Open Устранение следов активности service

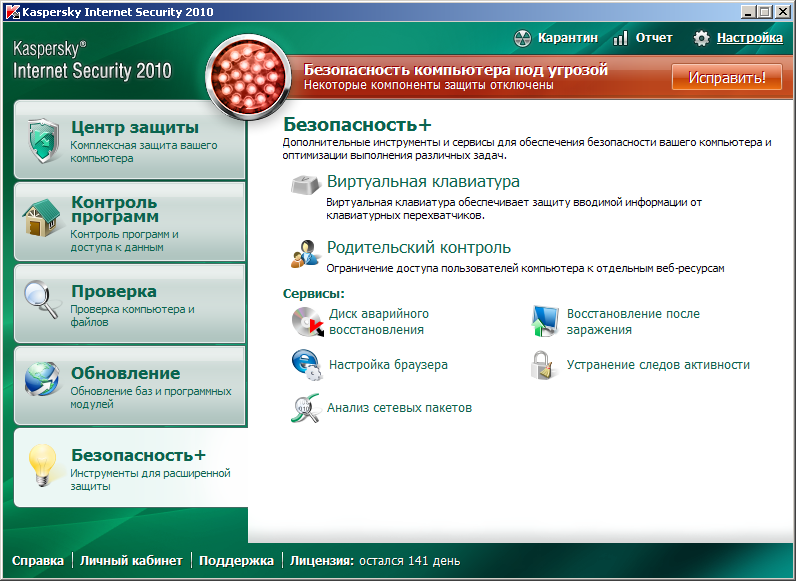click(x=658, y=365)
